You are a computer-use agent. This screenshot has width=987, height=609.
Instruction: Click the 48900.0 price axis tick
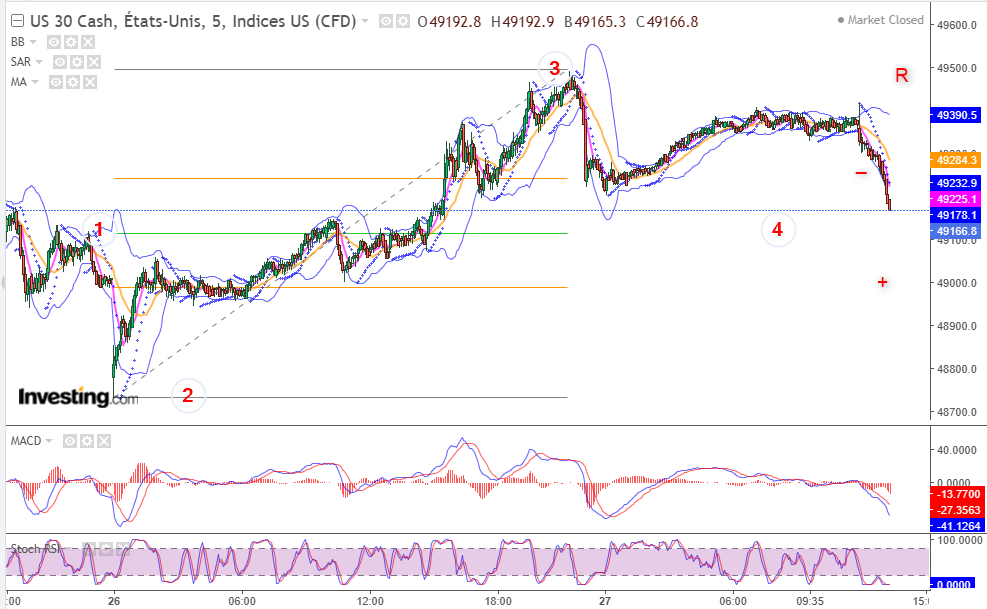tap(957, 326)
